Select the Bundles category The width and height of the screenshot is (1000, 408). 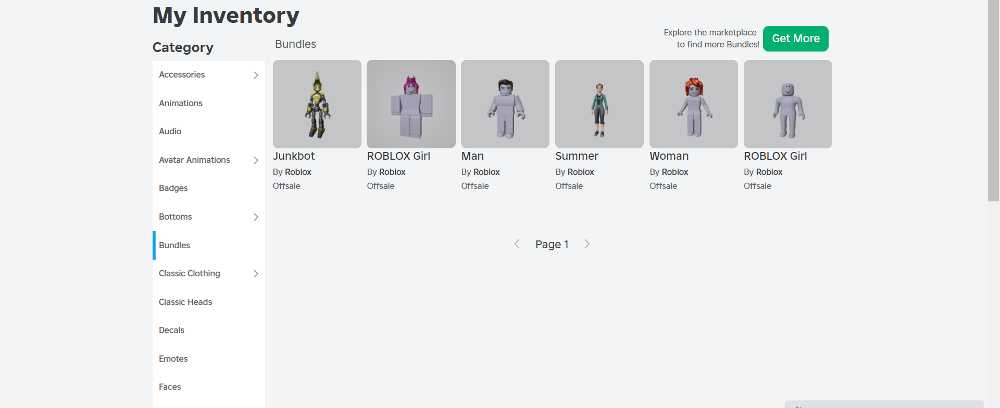pos(209,245)
